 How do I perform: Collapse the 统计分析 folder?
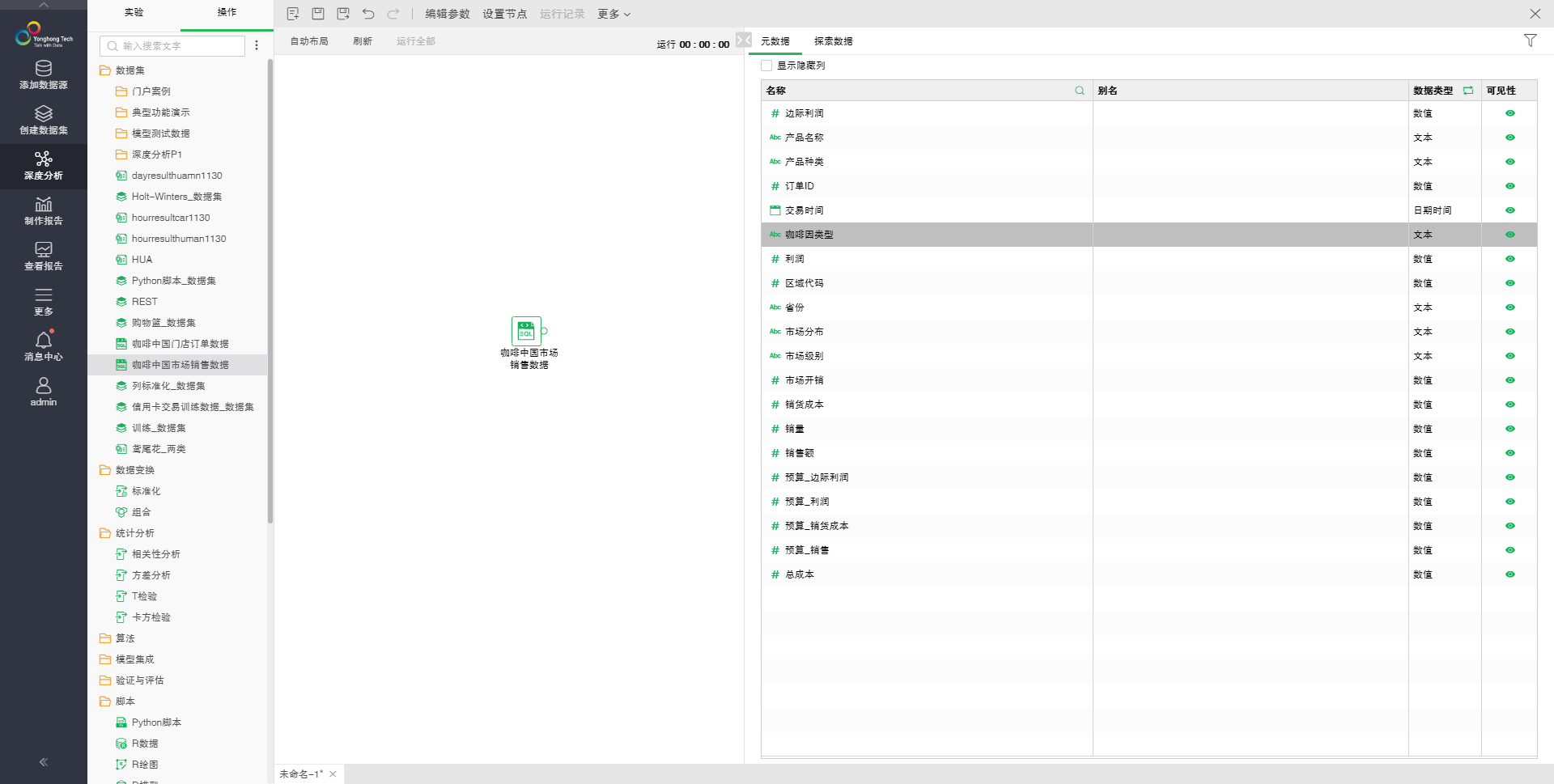click(105, 533)
